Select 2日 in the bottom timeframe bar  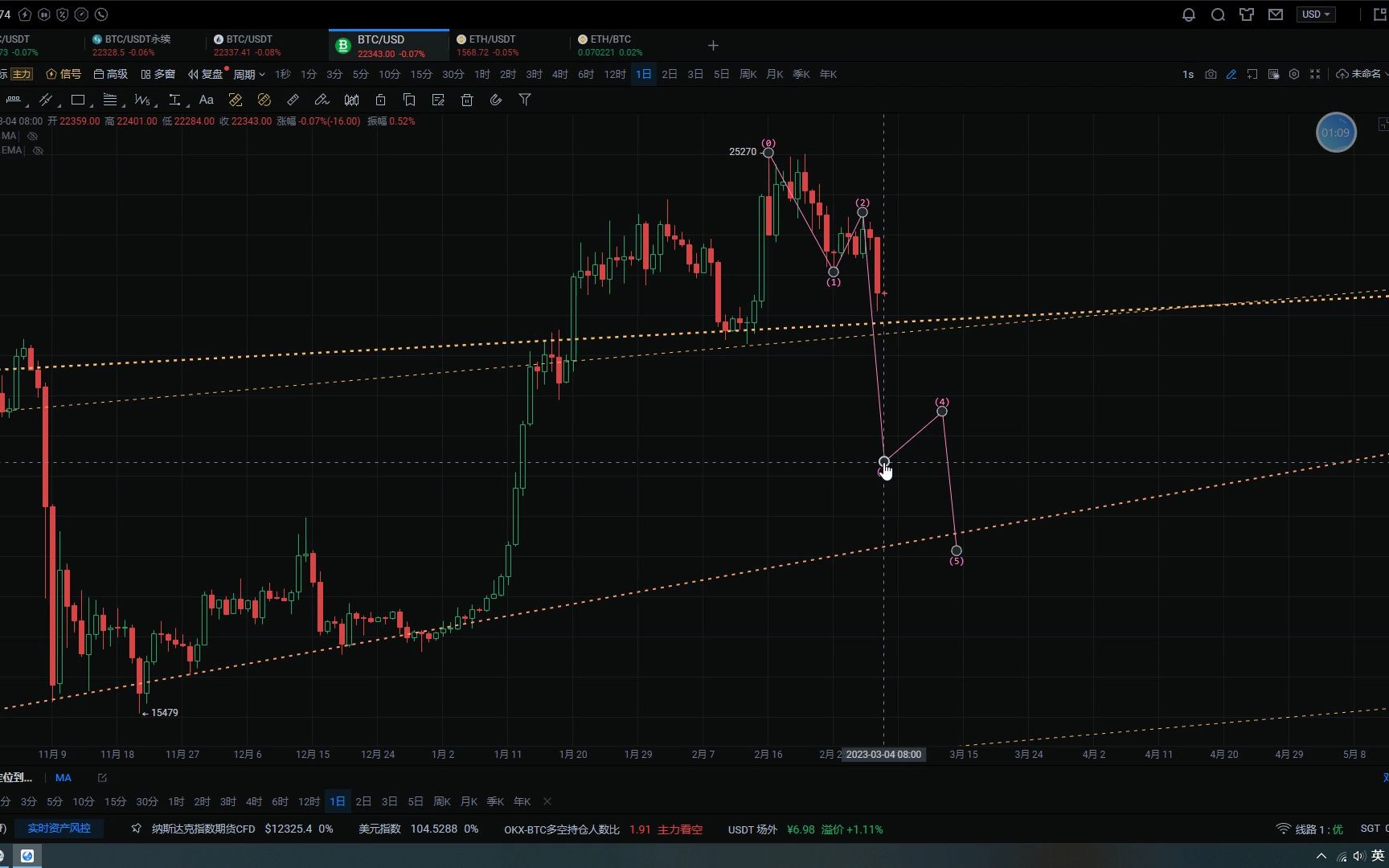(363, 801)
